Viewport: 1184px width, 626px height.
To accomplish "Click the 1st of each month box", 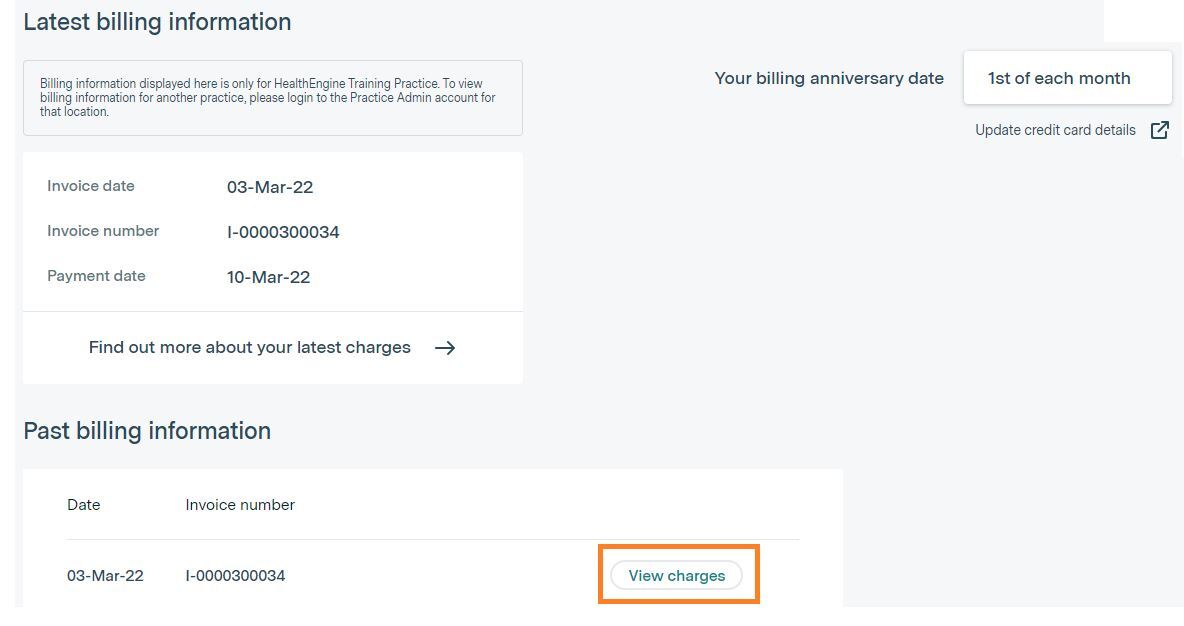I will coord(1067,78).
